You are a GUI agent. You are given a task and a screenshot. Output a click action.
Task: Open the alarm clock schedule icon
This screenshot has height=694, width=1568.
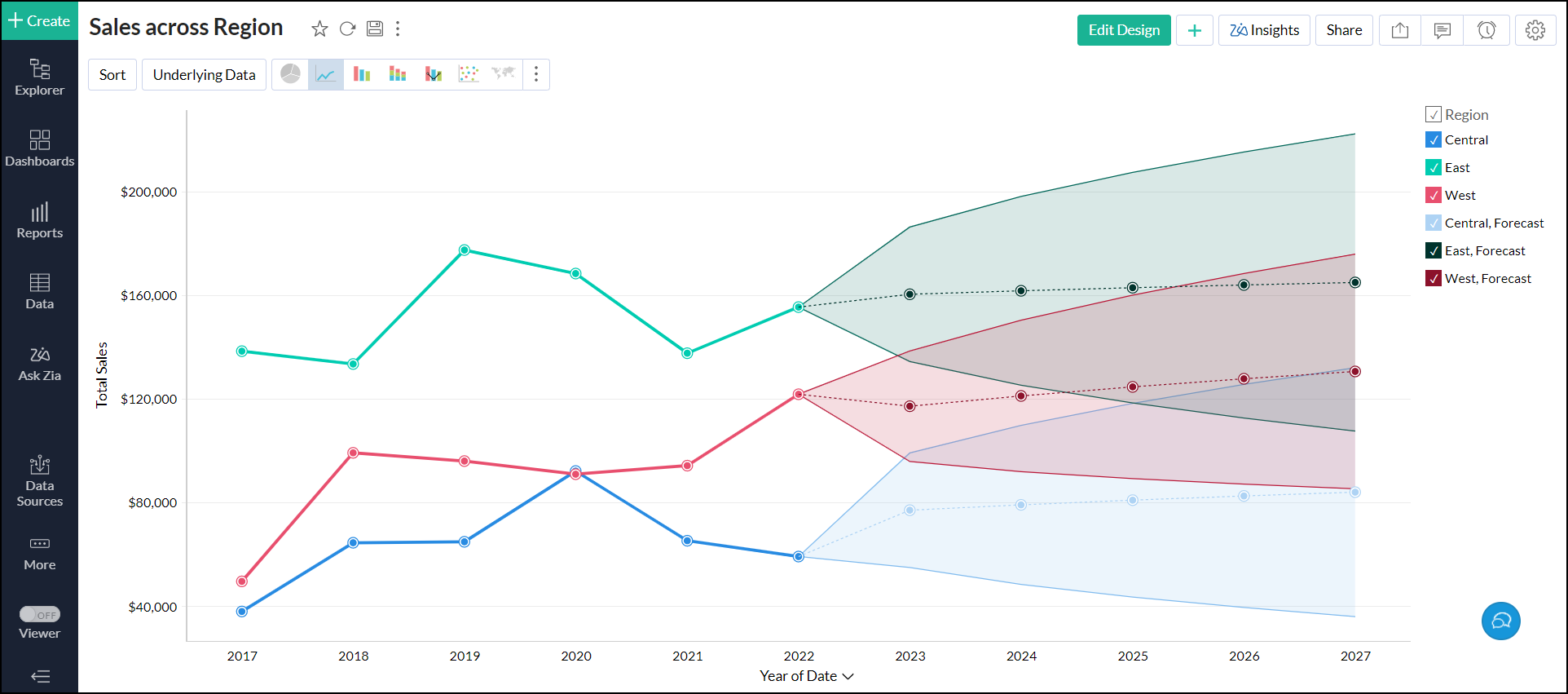pyautogui.click(x=1487, y=30)
